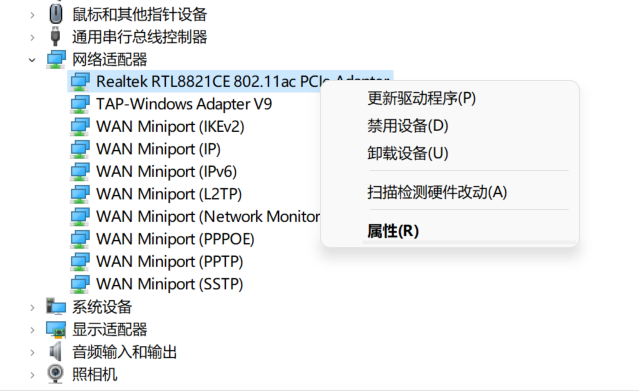The image size is (639, 391).
Task: Expand the 系统设备 category
Action: (x=32, y=307)
